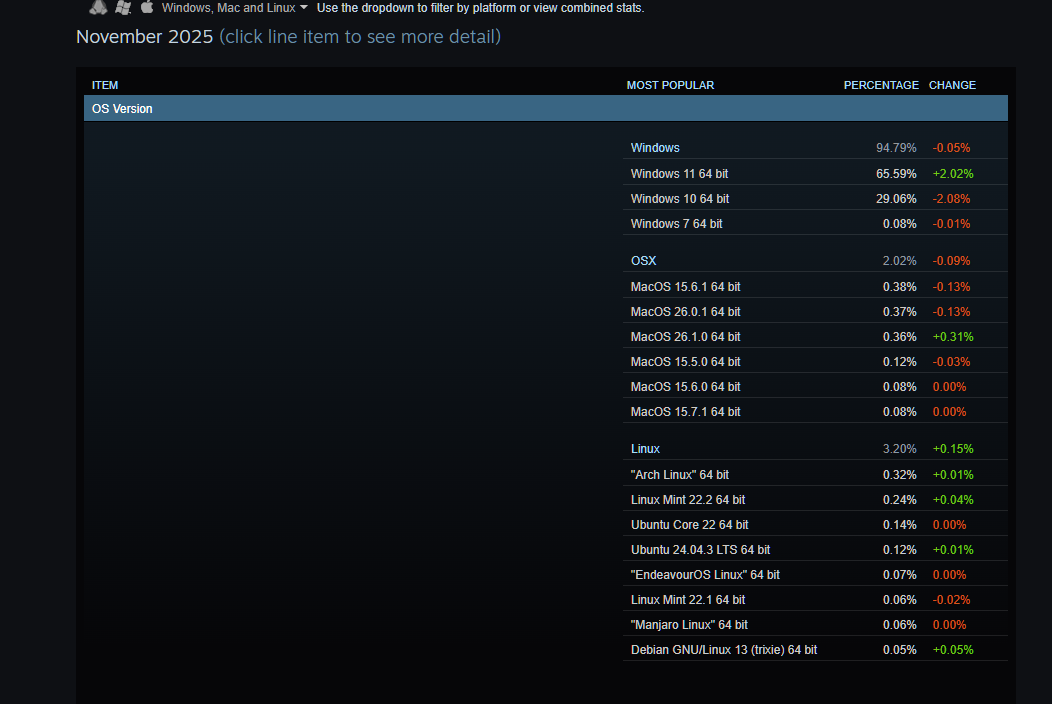Select the "Manjaro Linux" 64 bit row

814,624
